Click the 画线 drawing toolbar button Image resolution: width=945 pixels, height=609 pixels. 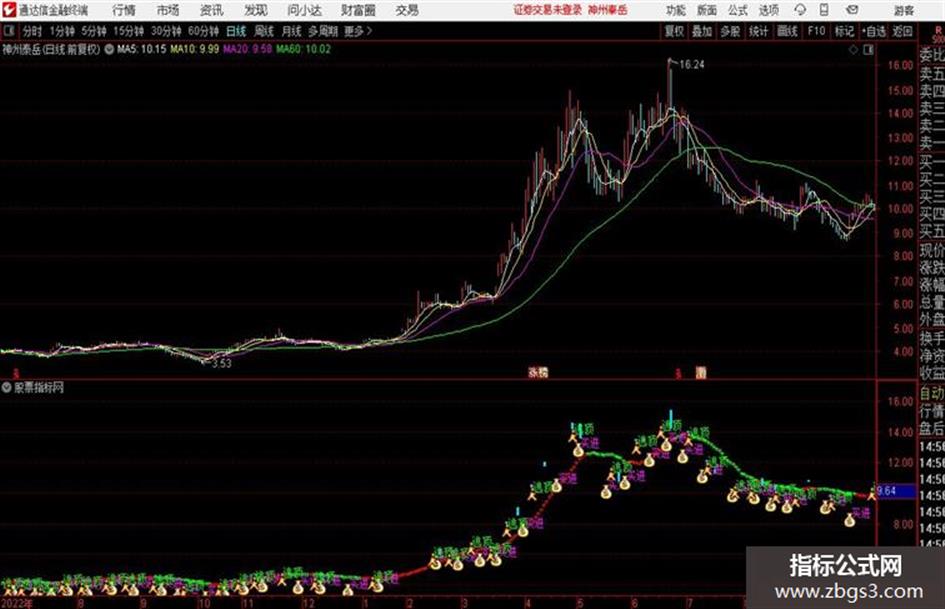coord(787,31)
